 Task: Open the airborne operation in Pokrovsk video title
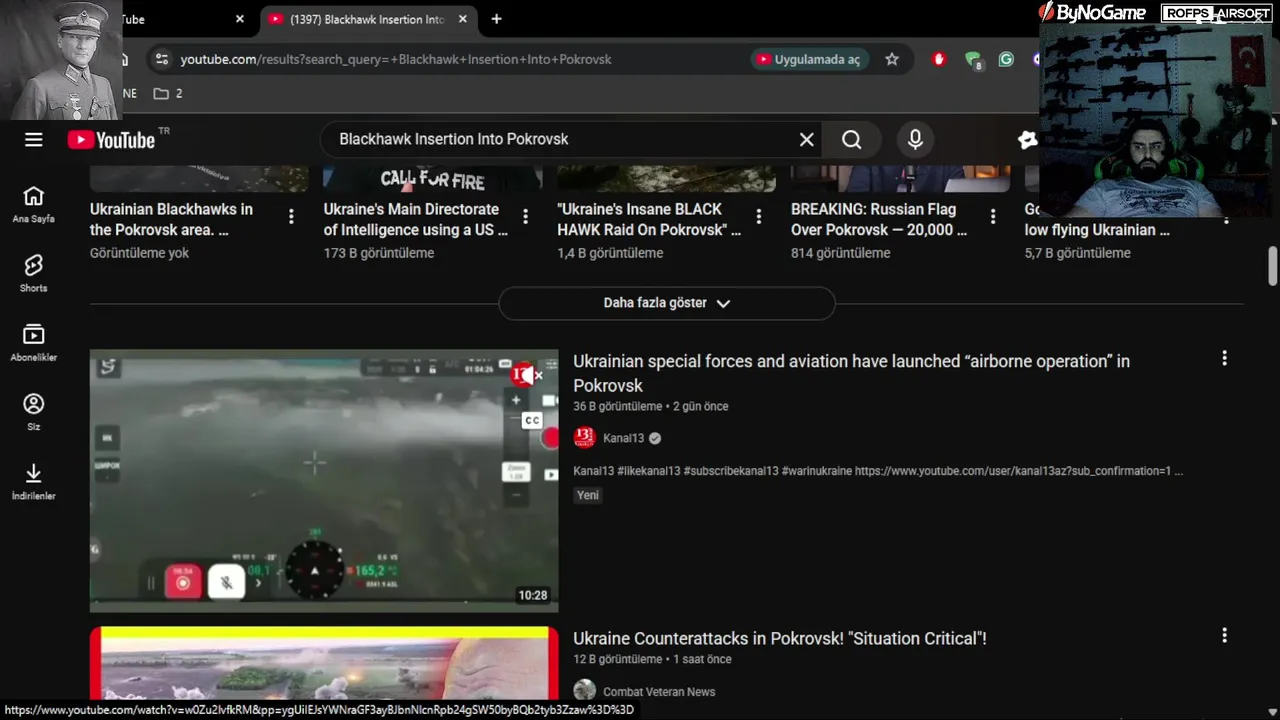[x=851, y=373]
